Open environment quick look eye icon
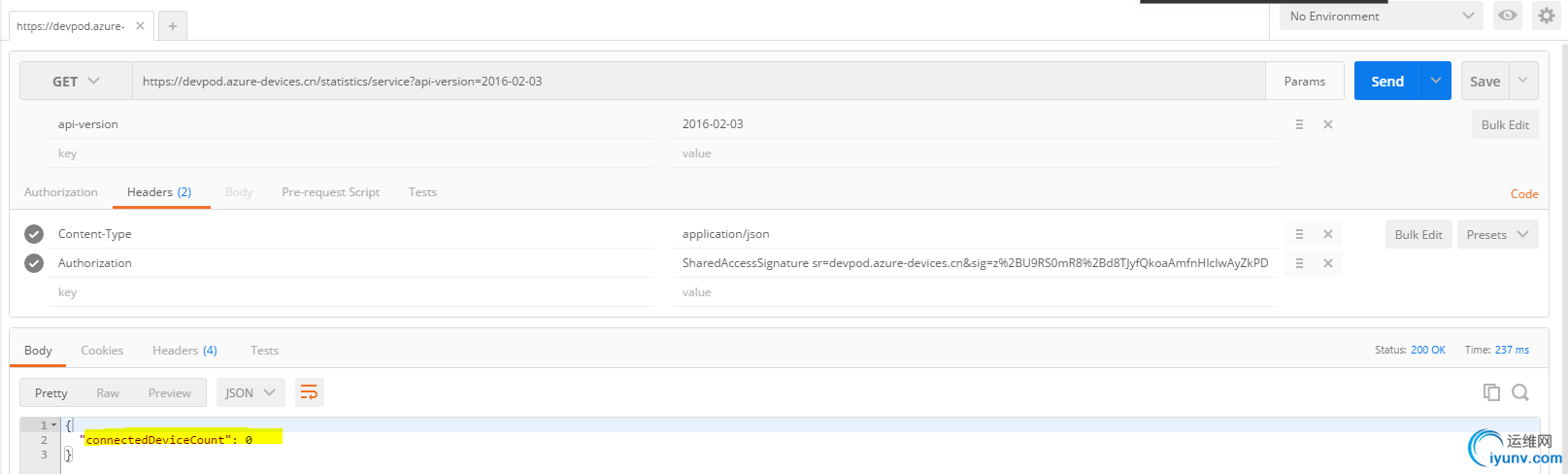 pos(1507,16)
